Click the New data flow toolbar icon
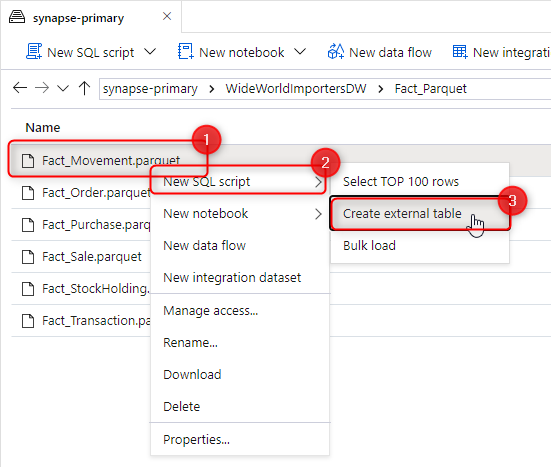The image size is (551, 467). pyautogui.click(x=336, y=51)
